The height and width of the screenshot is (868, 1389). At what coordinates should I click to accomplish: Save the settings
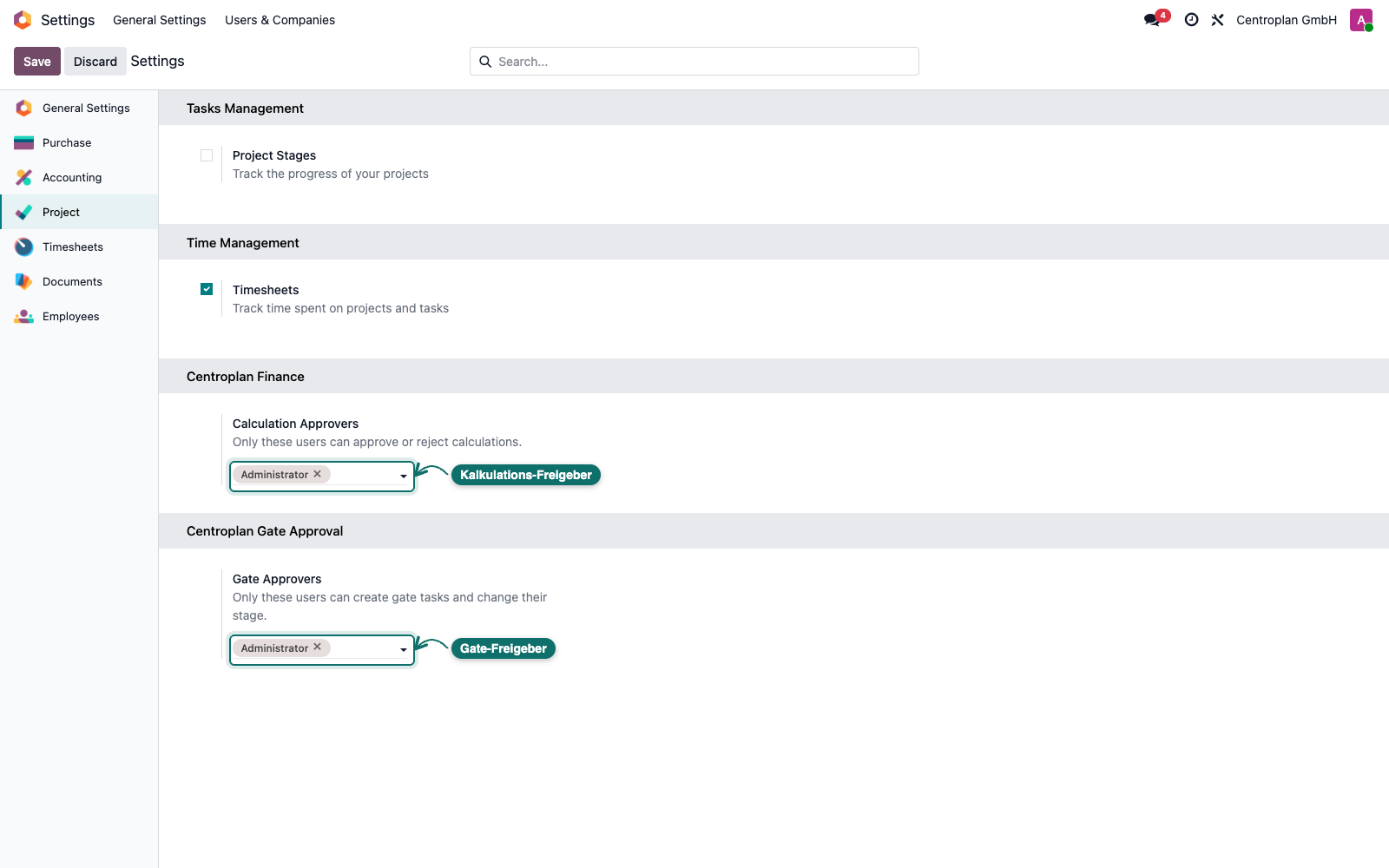click(x=37, y=61)
